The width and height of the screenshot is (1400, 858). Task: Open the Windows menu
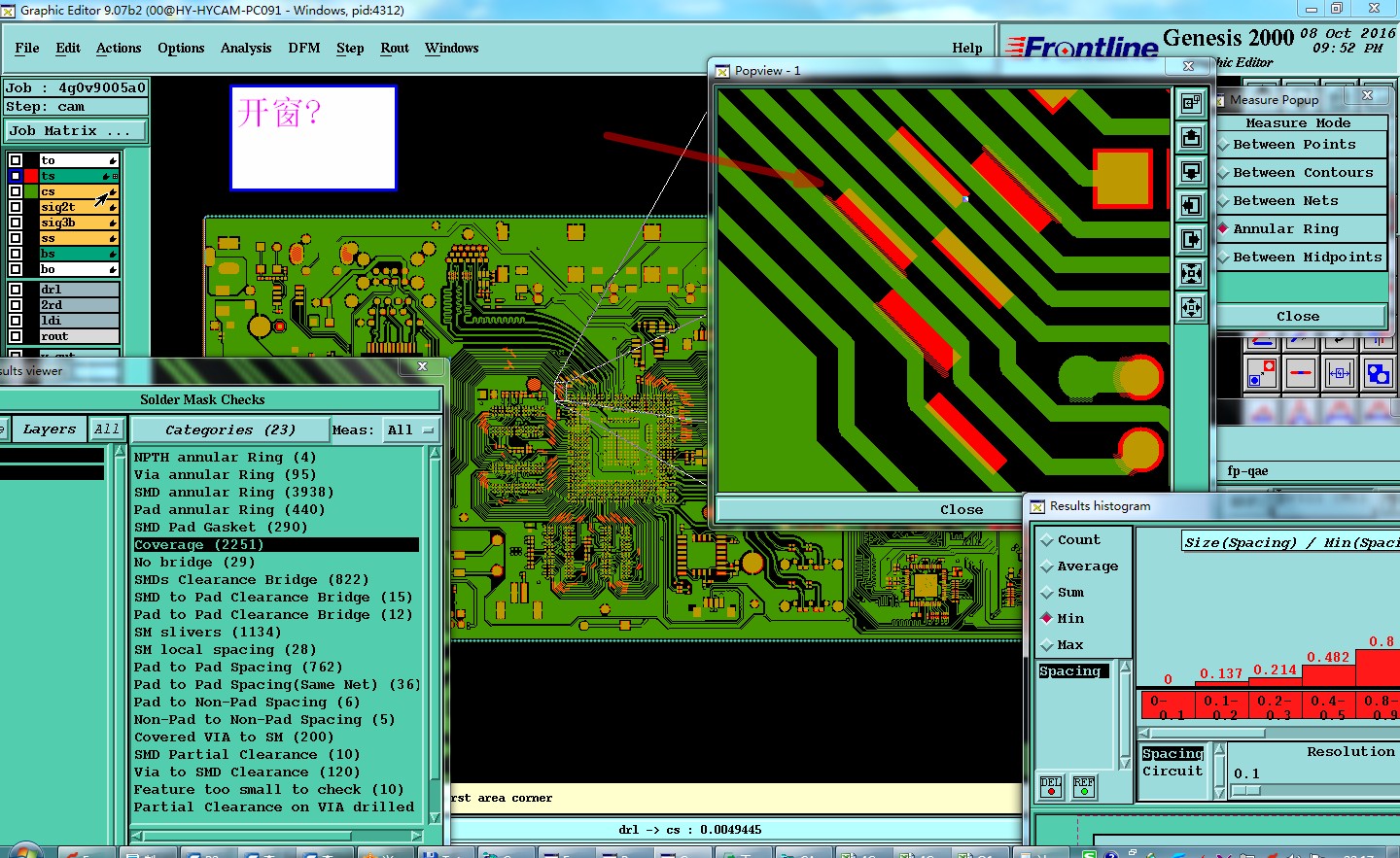pyautogui.click(x=452, y=48)
